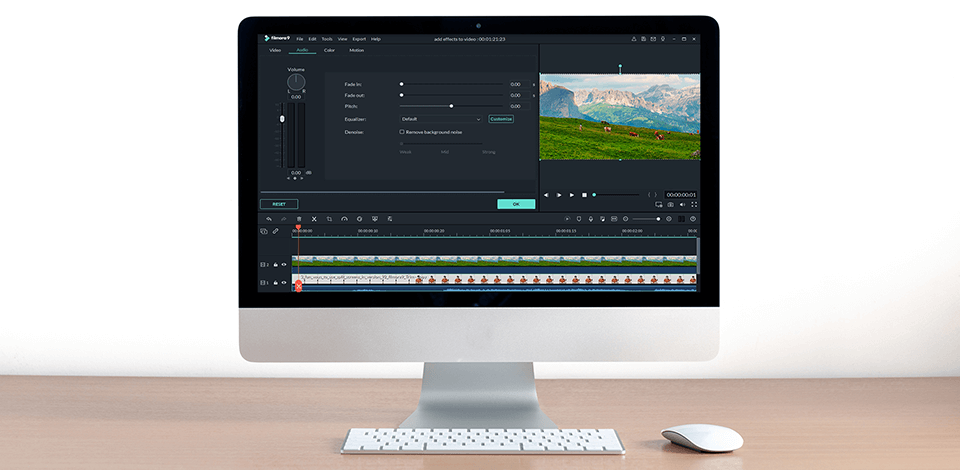The image size is (960, 470).
Task: Click the Customize equalizer button
Action: (501, 119)
